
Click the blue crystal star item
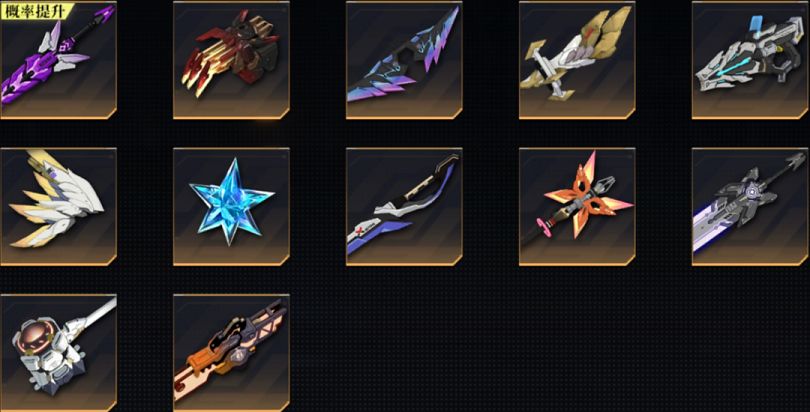point(231,207)
